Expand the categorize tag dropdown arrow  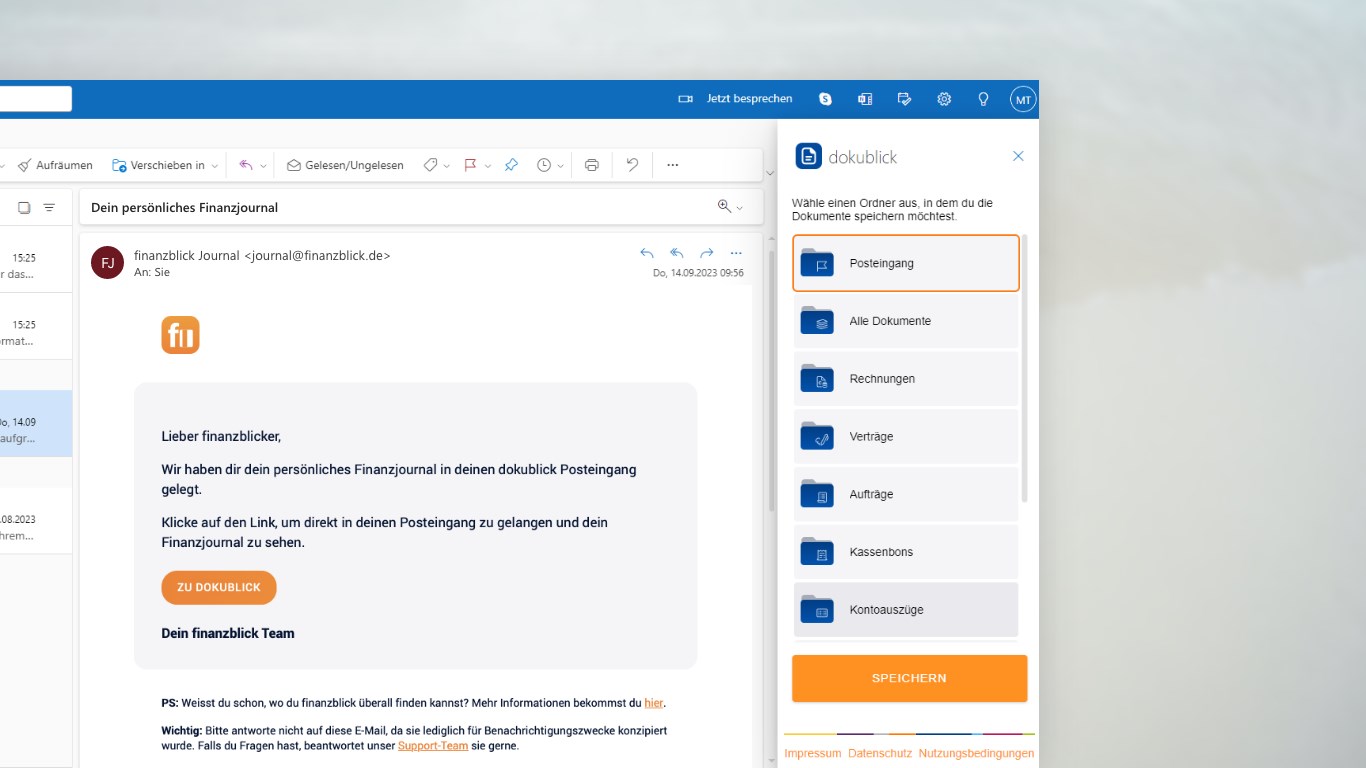pos(447,166)
